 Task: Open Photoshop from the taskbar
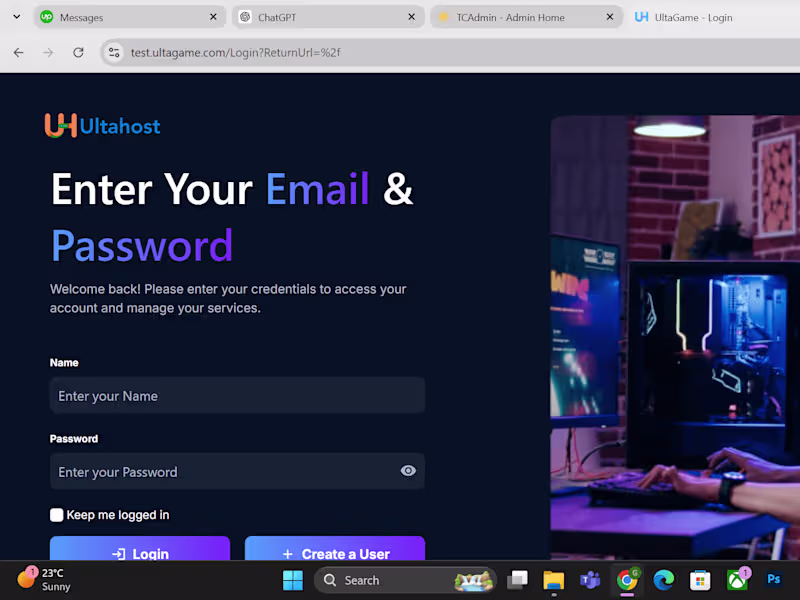pyautogui.click(x=773, y=579)
